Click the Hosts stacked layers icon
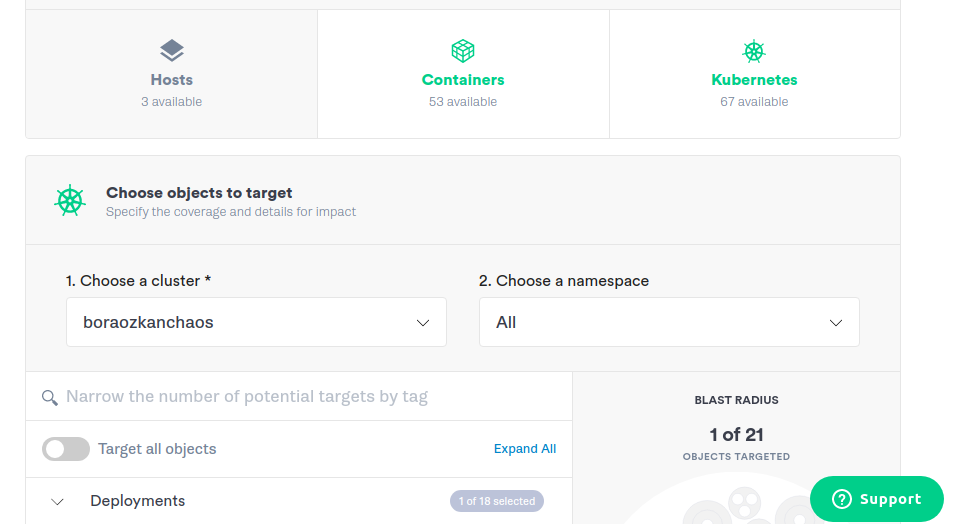 (172, 50)
